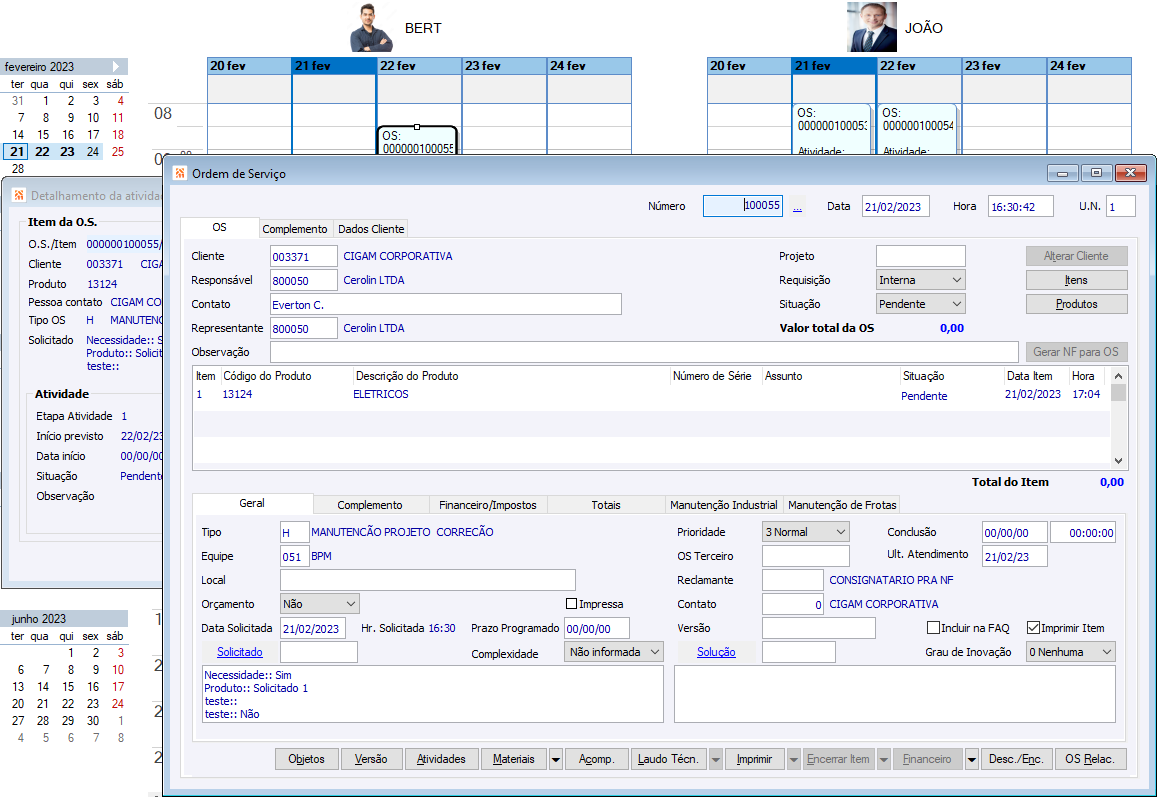
Task: Open the Requisição dropdown showing Interna
Action: (x=921, y=280)
